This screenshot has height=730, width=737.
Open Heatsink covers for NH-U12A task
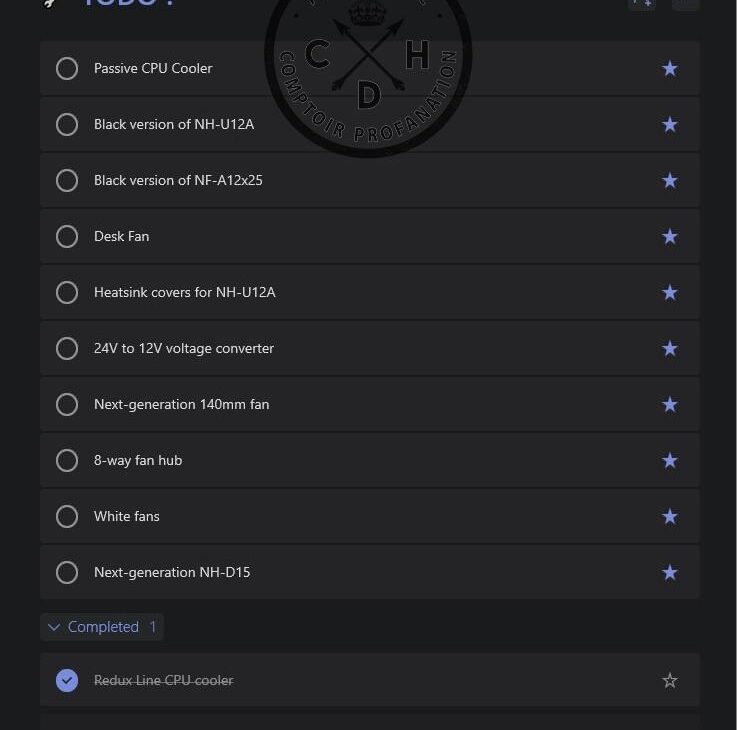pyautogui.click(x=185, y=293)
